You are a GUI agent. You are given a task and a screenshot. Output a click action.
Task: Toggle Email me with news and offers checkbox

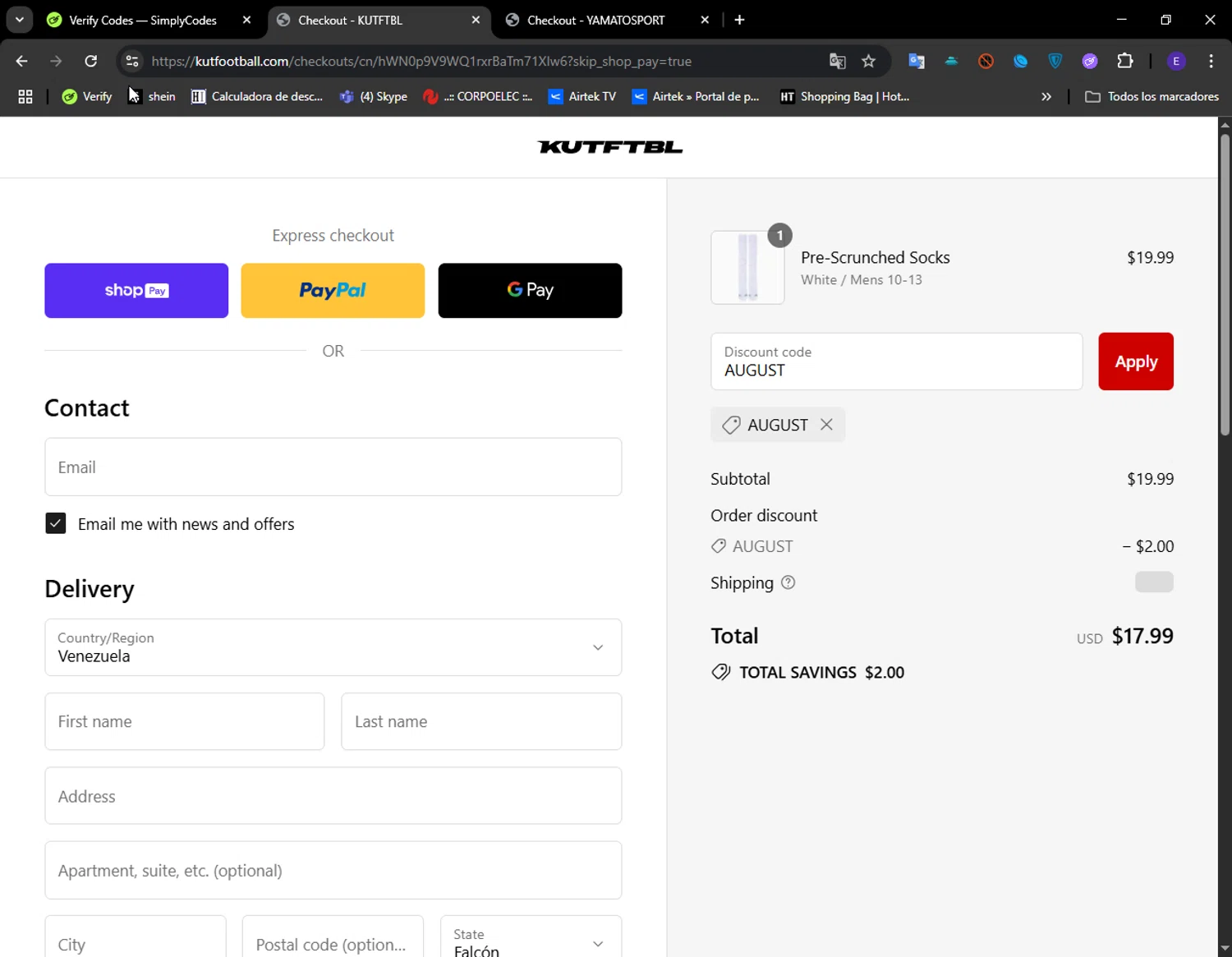pos(55,523)
